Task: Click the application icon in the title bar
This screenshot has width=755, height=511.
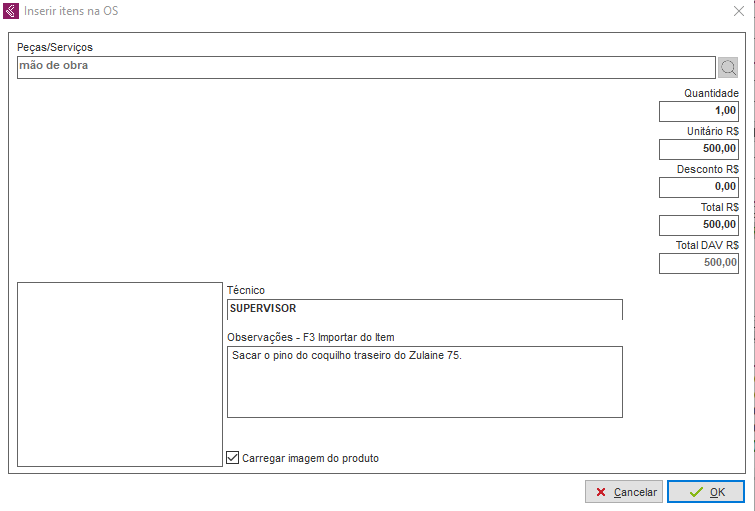Action: pyautogui.click(x=11, y=11)
